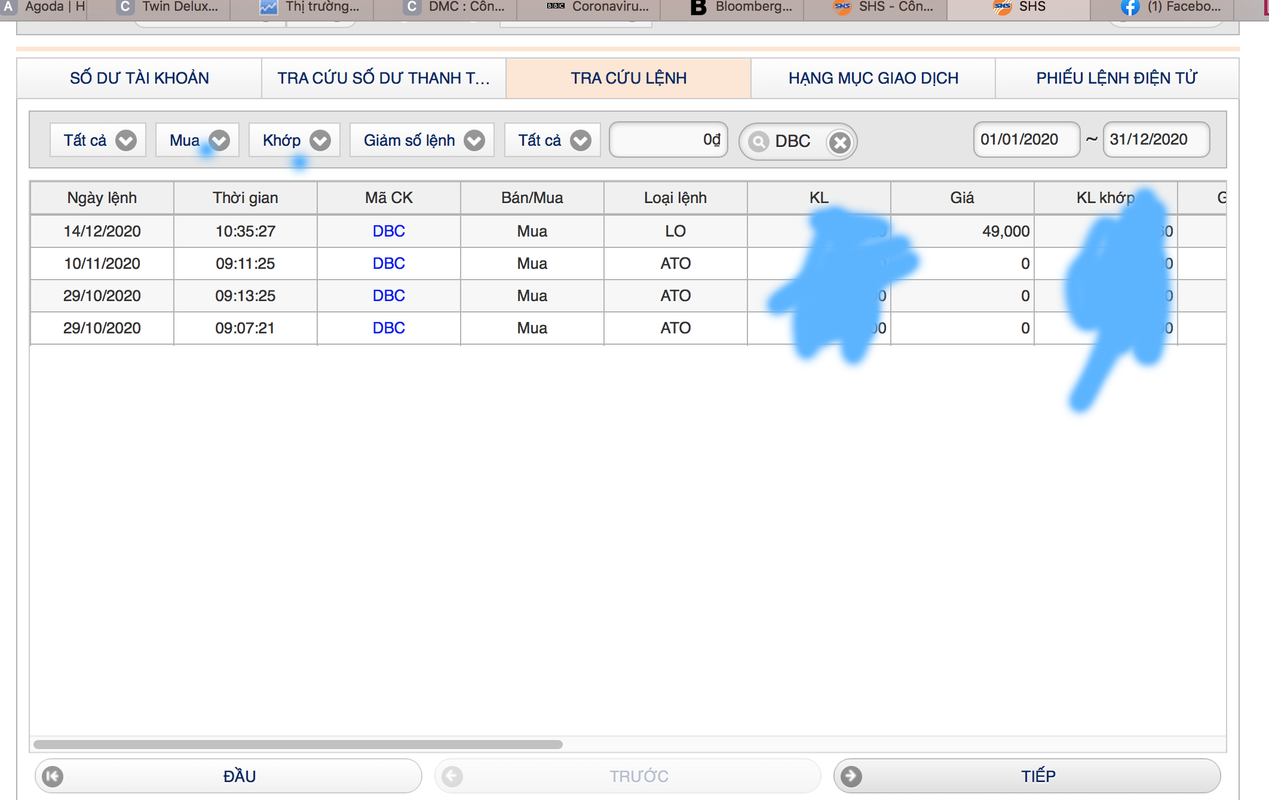
Task: Click the time cell 09:11:25
Action: pyautogui.click(x=245, y=263)
